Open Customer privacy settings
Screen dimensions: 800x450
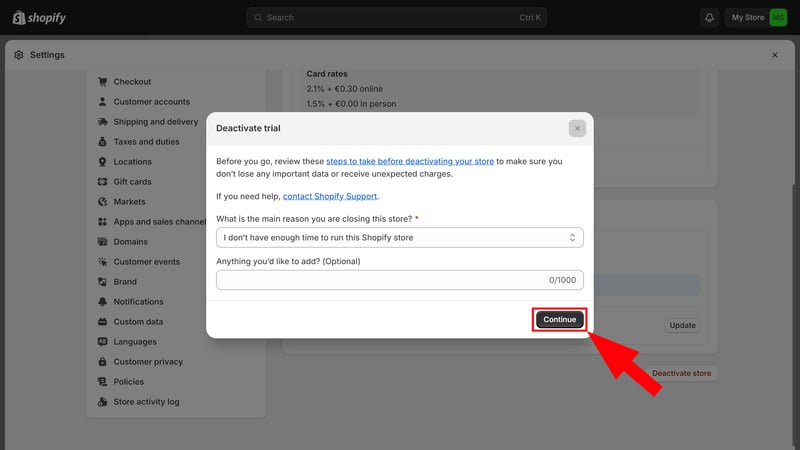pyautogui.click(x=148, y=362)
